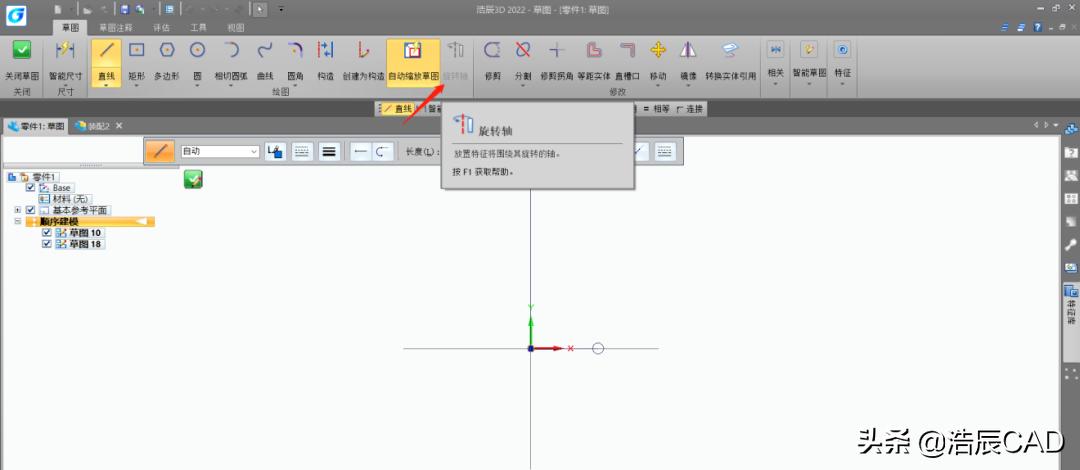Click the green accept sketch checkmark icon
Screen dimensions: 1080x470
193,181
